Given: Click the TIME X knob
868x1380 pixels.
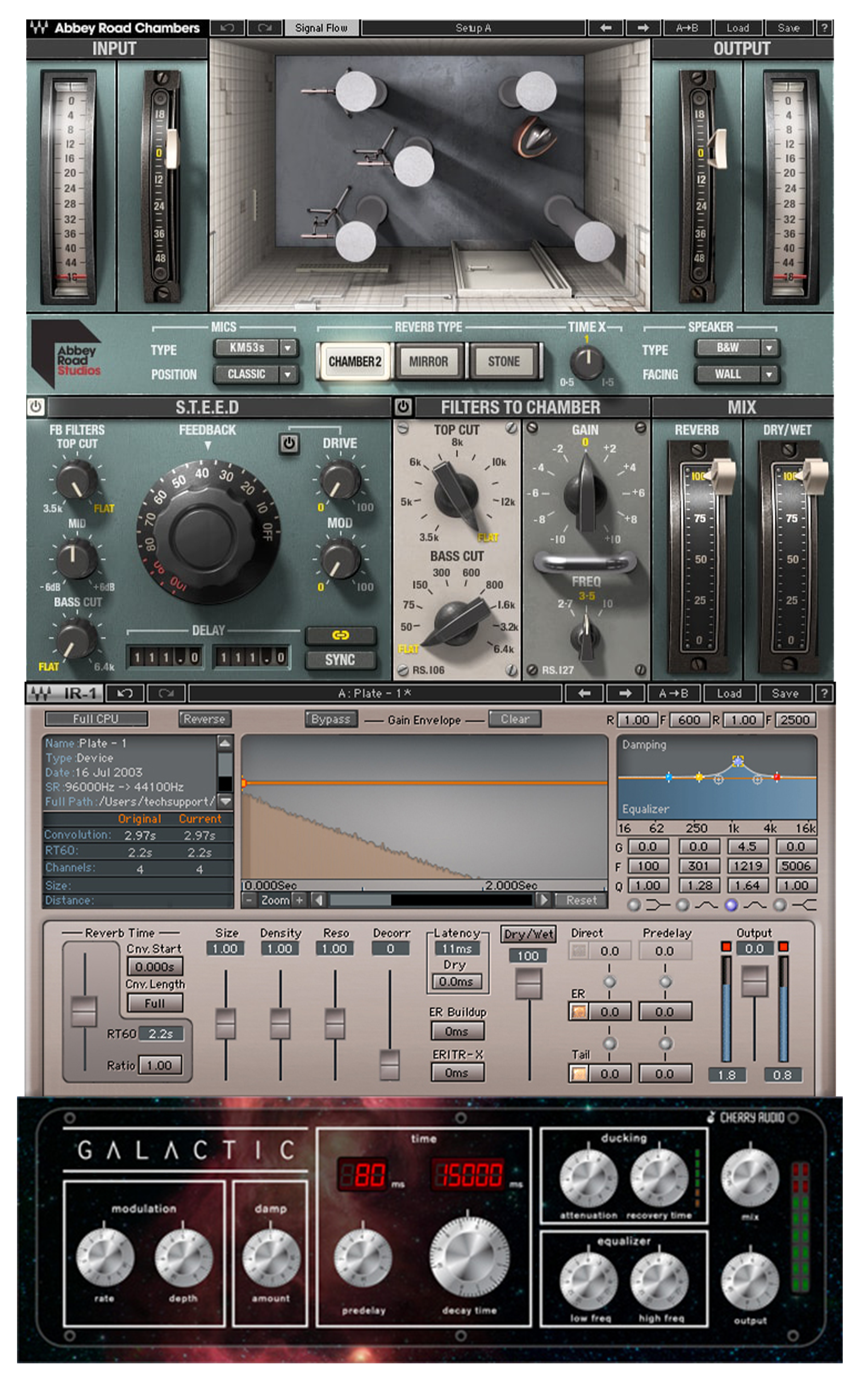Looking at the screenshot, I should click(587, 363).
